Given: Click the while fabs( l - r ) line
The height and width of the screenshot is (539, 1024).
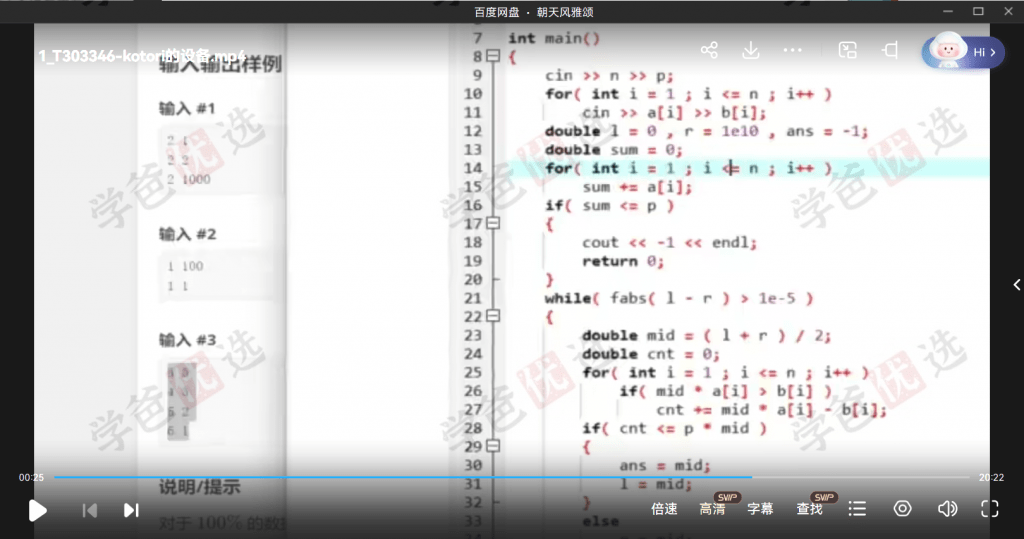Looking at the screenshot, I should pos(679,299).
